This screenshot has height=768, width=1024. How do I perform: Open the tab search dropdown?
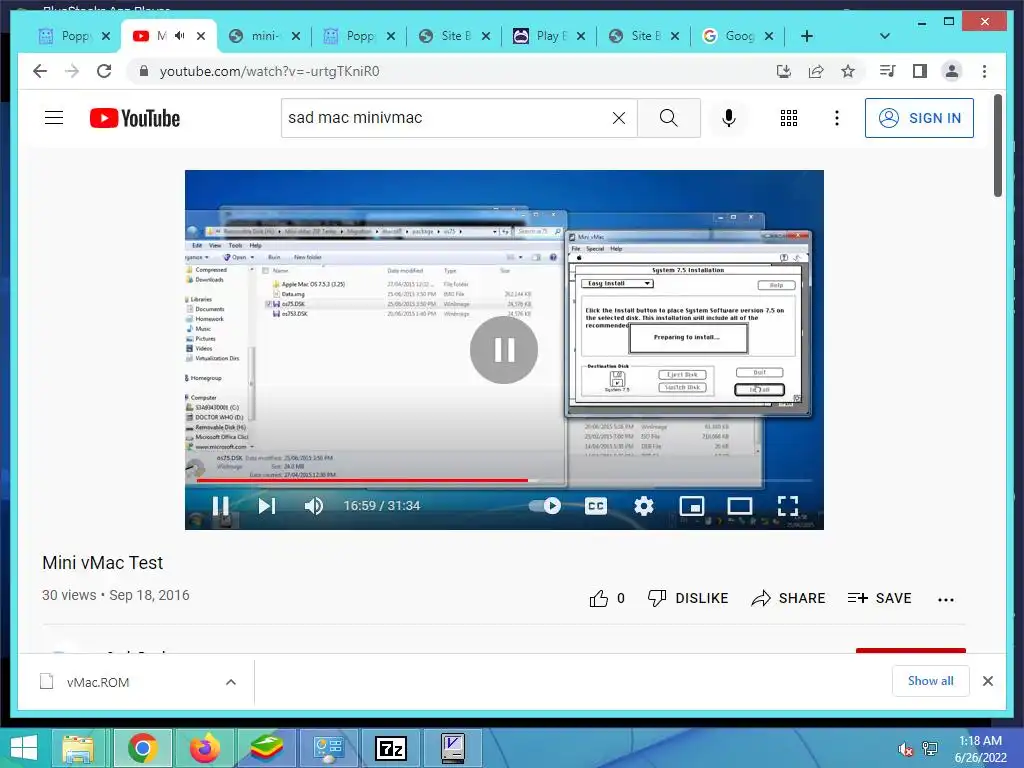pyautogui.click(x=885, y=36)
